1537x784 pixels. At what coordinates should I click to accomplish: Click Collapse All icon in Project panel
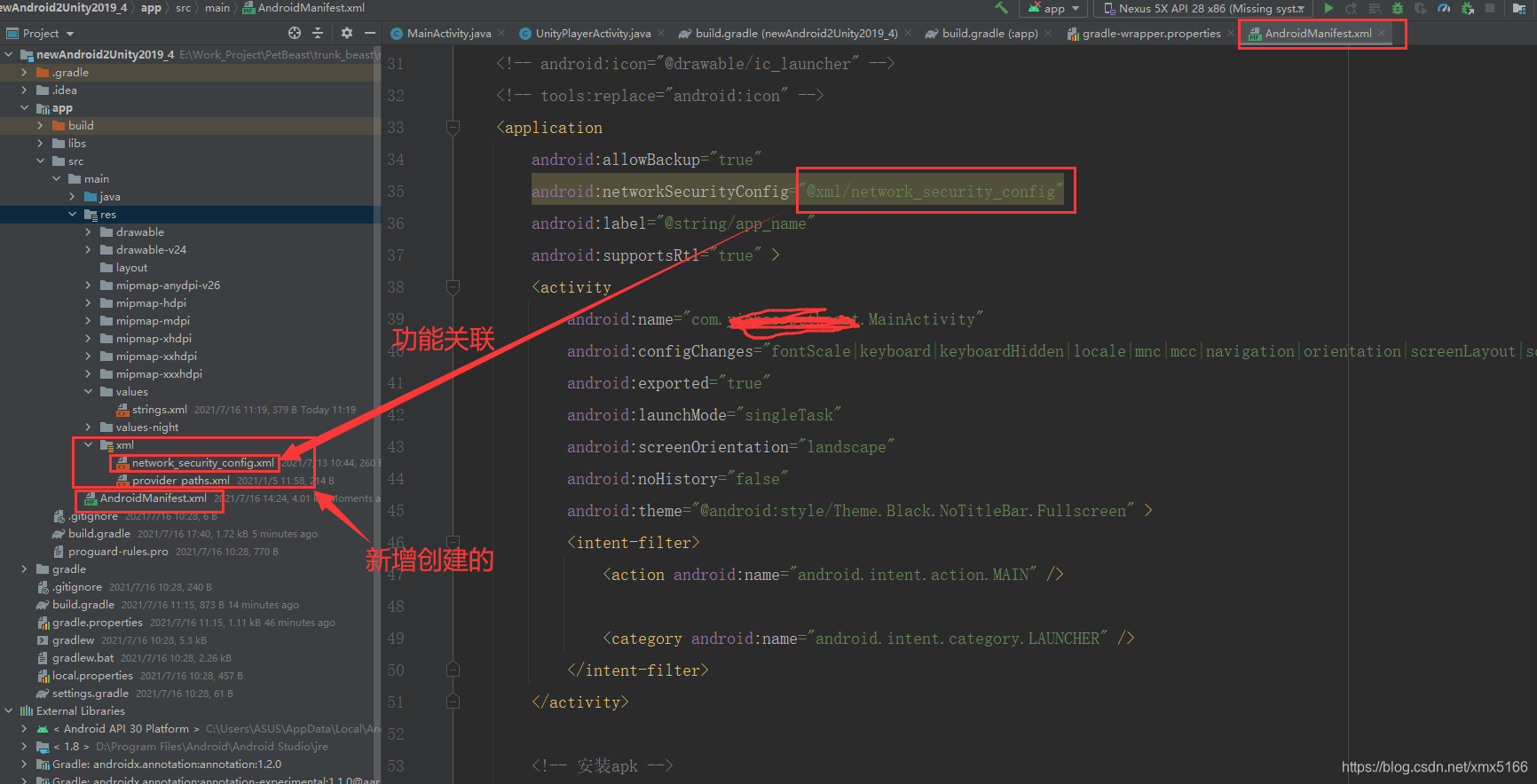[x=318, y=33]
